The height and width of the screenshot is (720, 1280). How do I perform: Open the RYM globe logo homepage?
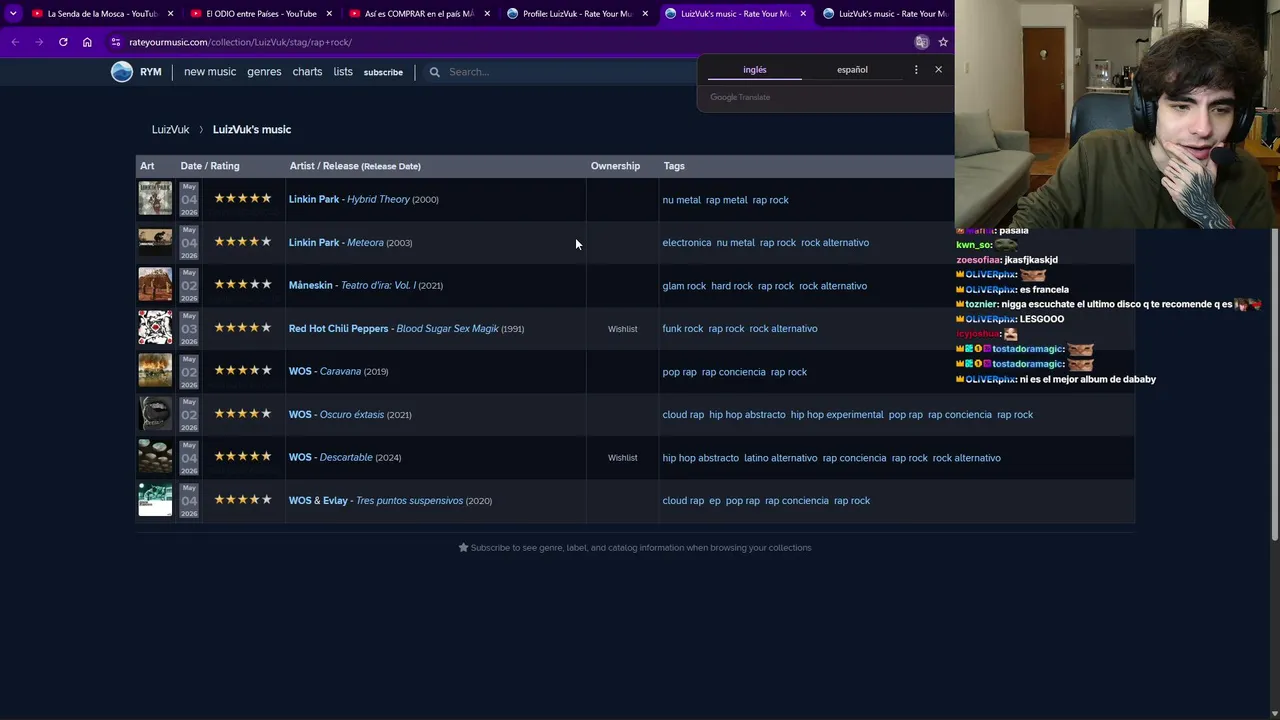coord(122,72)
